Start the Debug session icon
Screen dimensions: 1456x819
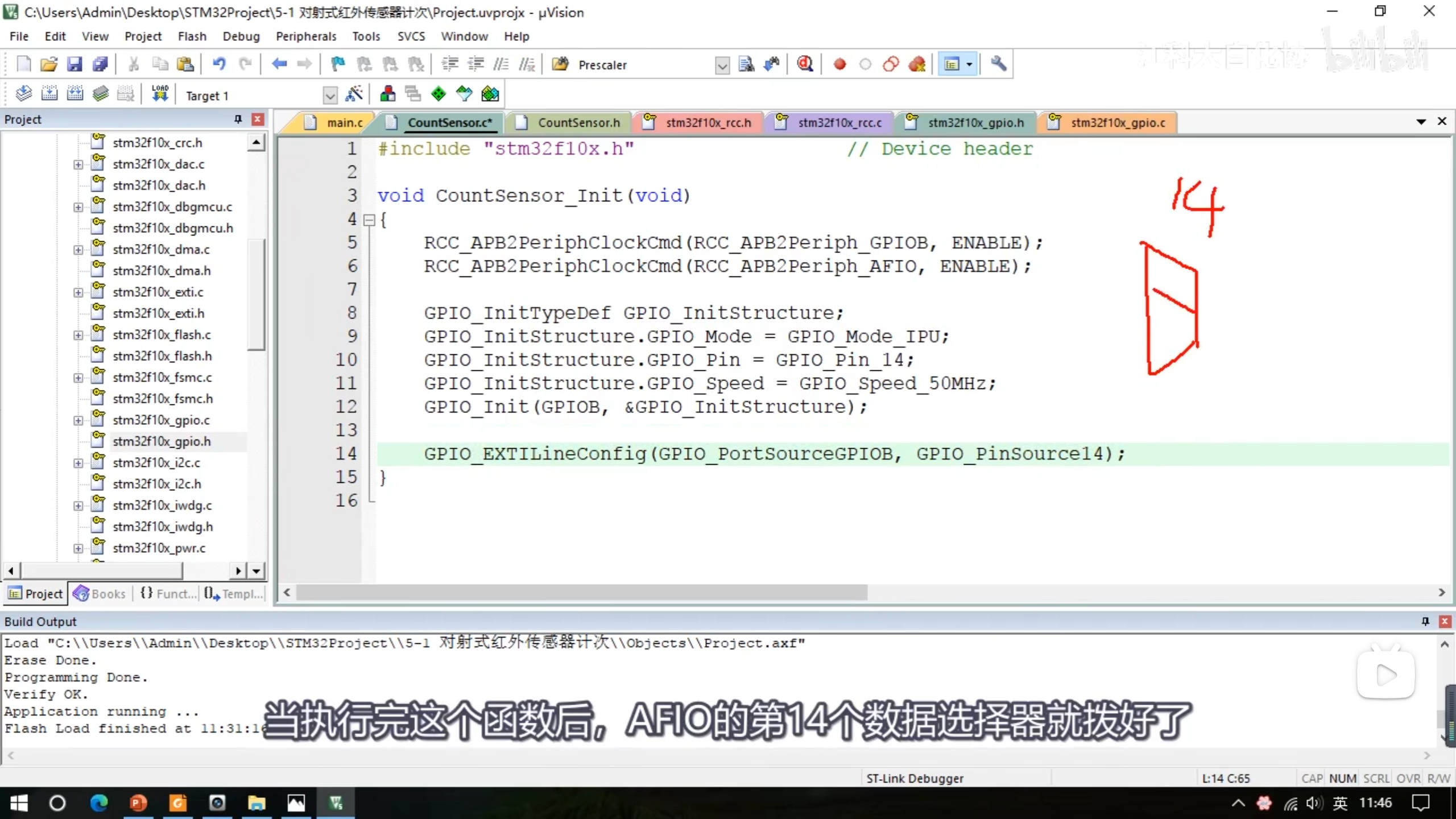805,64
